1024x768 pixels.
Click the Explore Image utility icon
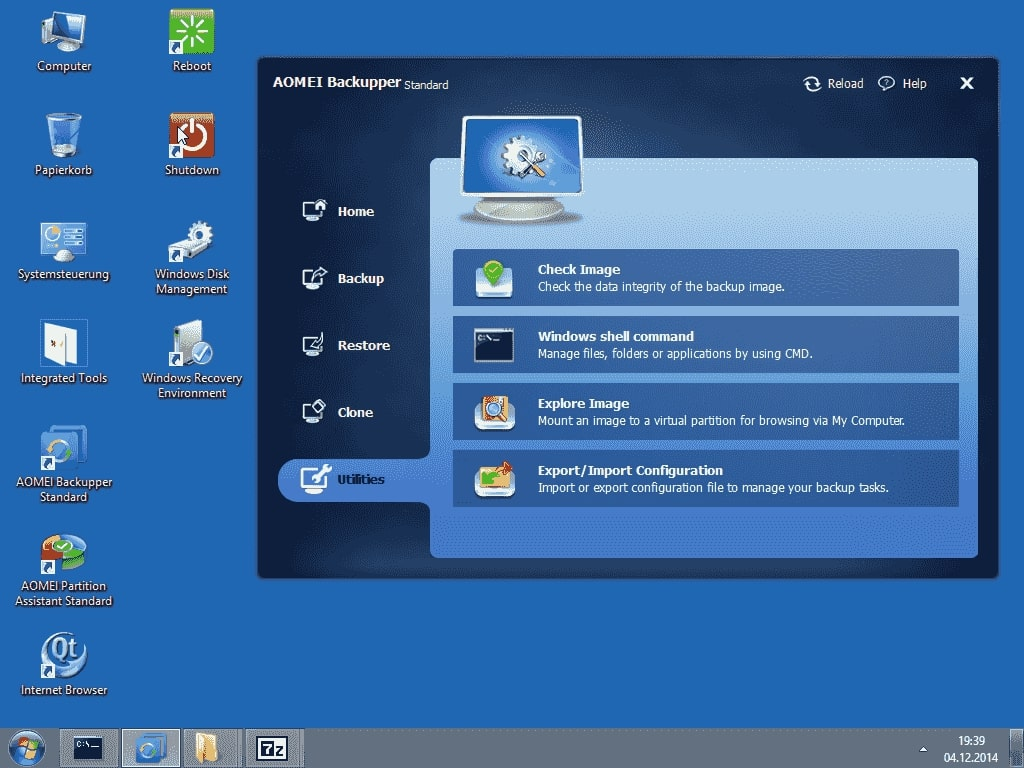click(494, 412)
